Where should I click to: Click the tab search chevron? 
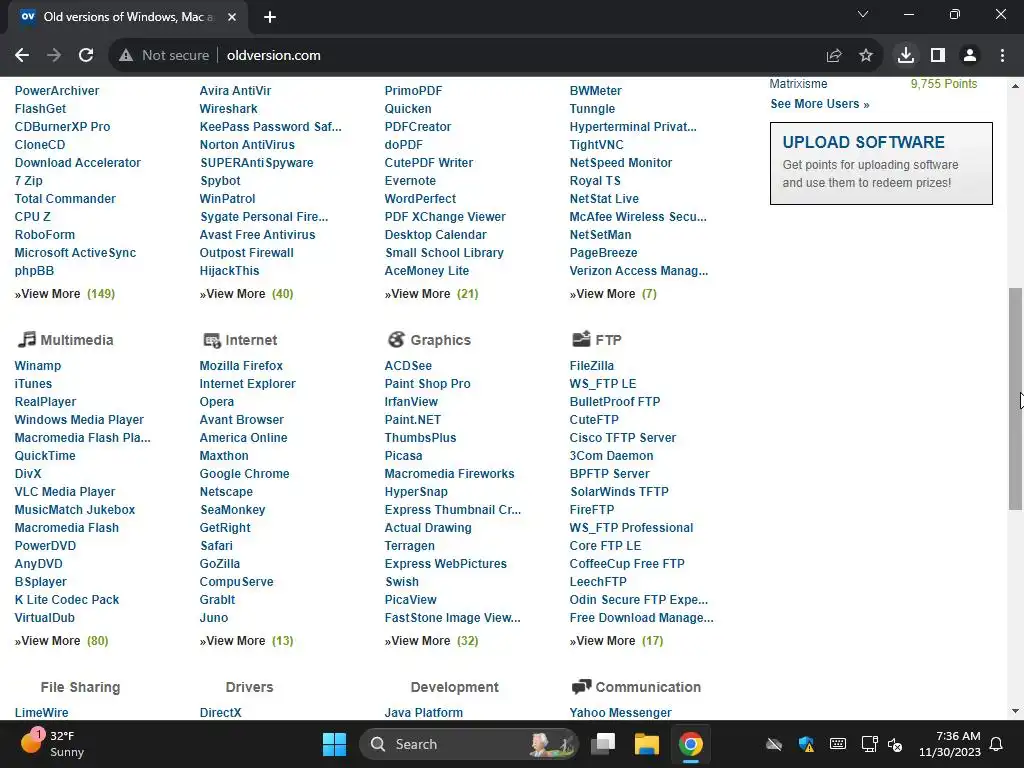(x=863, y=14)
